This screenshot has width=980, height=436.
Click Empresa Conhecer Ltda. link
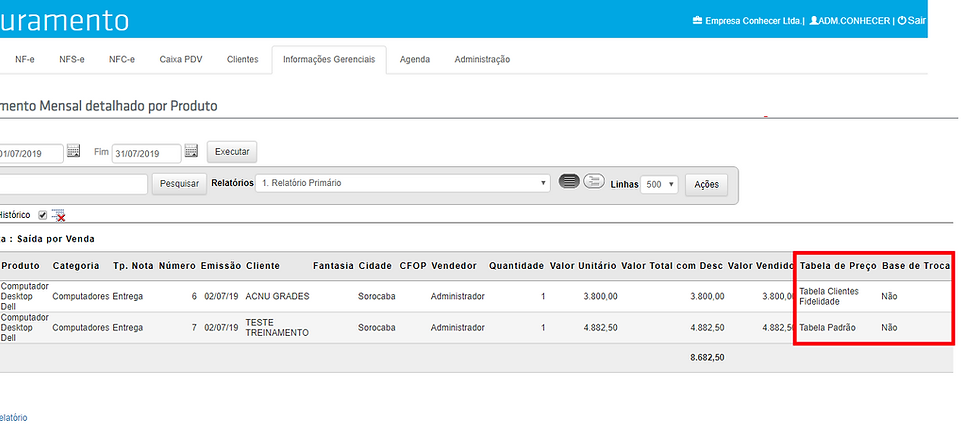[x=753, y=21]
